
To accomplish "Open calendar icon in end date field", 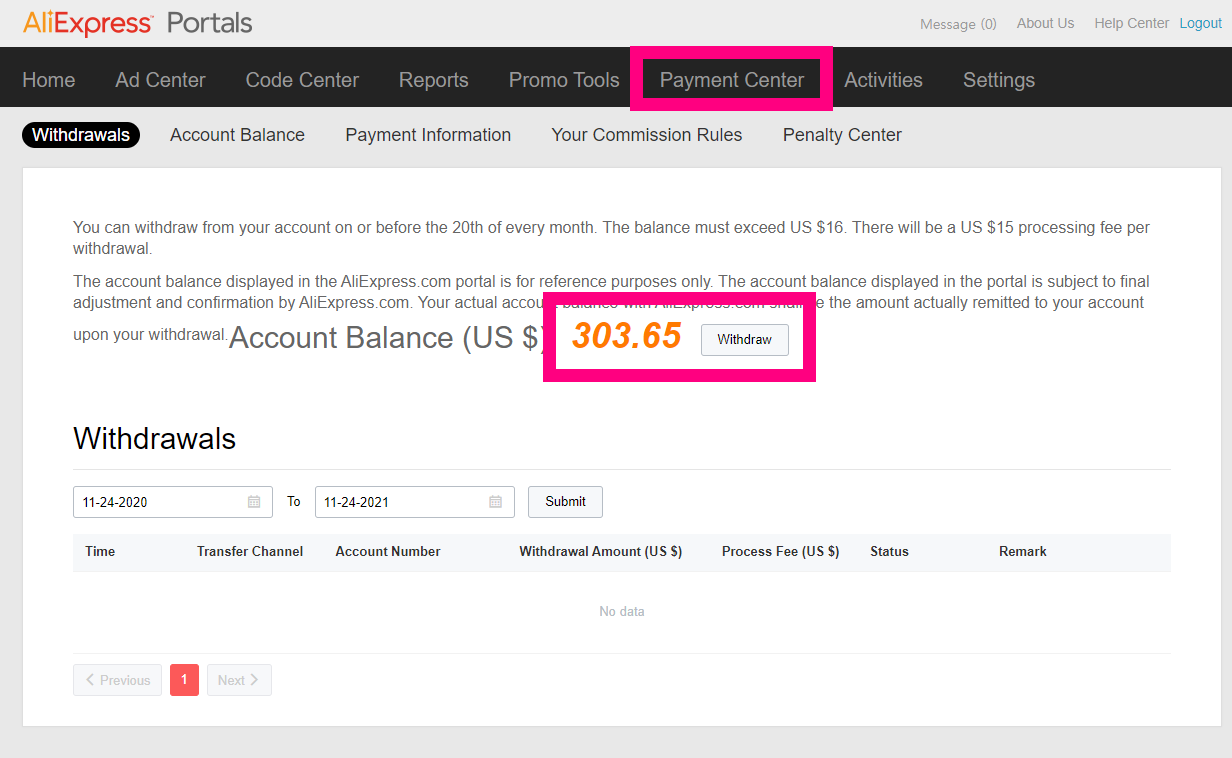I will coord(496,502).
